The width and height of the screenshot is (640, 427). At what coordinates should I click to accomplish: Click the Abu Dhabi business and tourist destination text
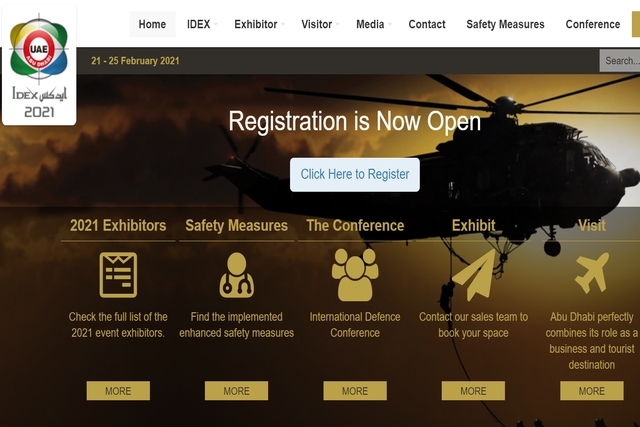(592, 341)
